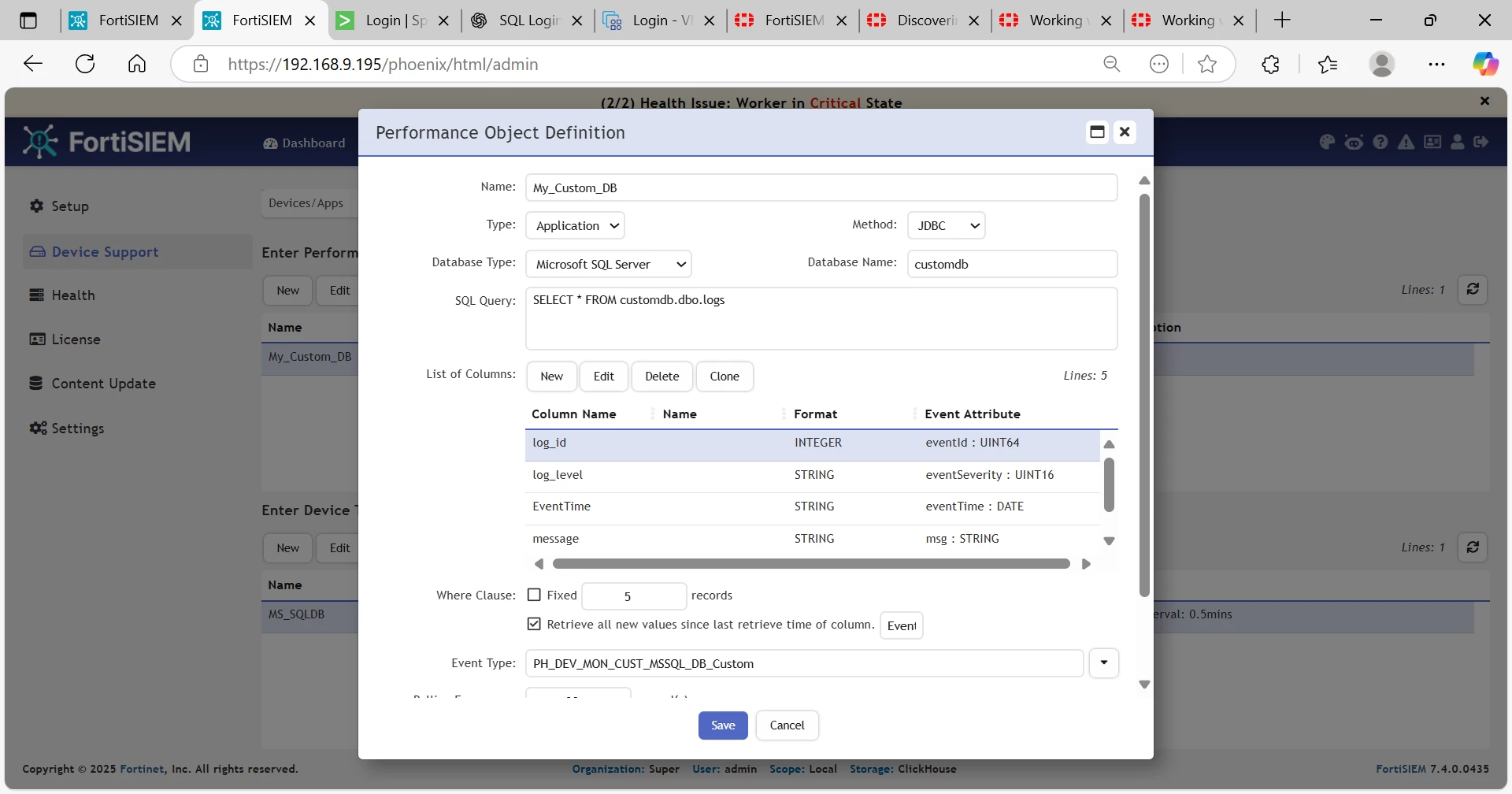The width and height of the screenshot is (1512, 794).
Task: Click the column list vertical scrollbar thumb
Action: click(x=1109, y=484)
